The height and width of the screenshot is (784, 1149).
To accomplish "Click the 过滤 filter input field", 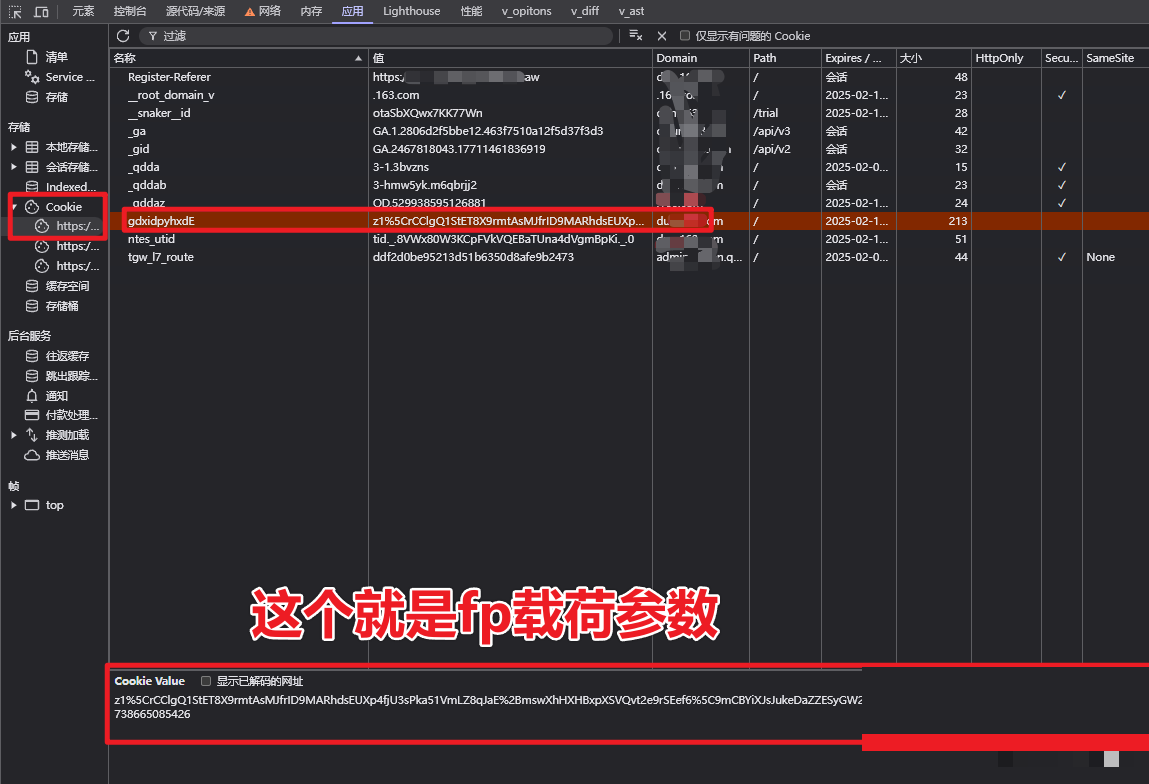I will pos(380,36).
